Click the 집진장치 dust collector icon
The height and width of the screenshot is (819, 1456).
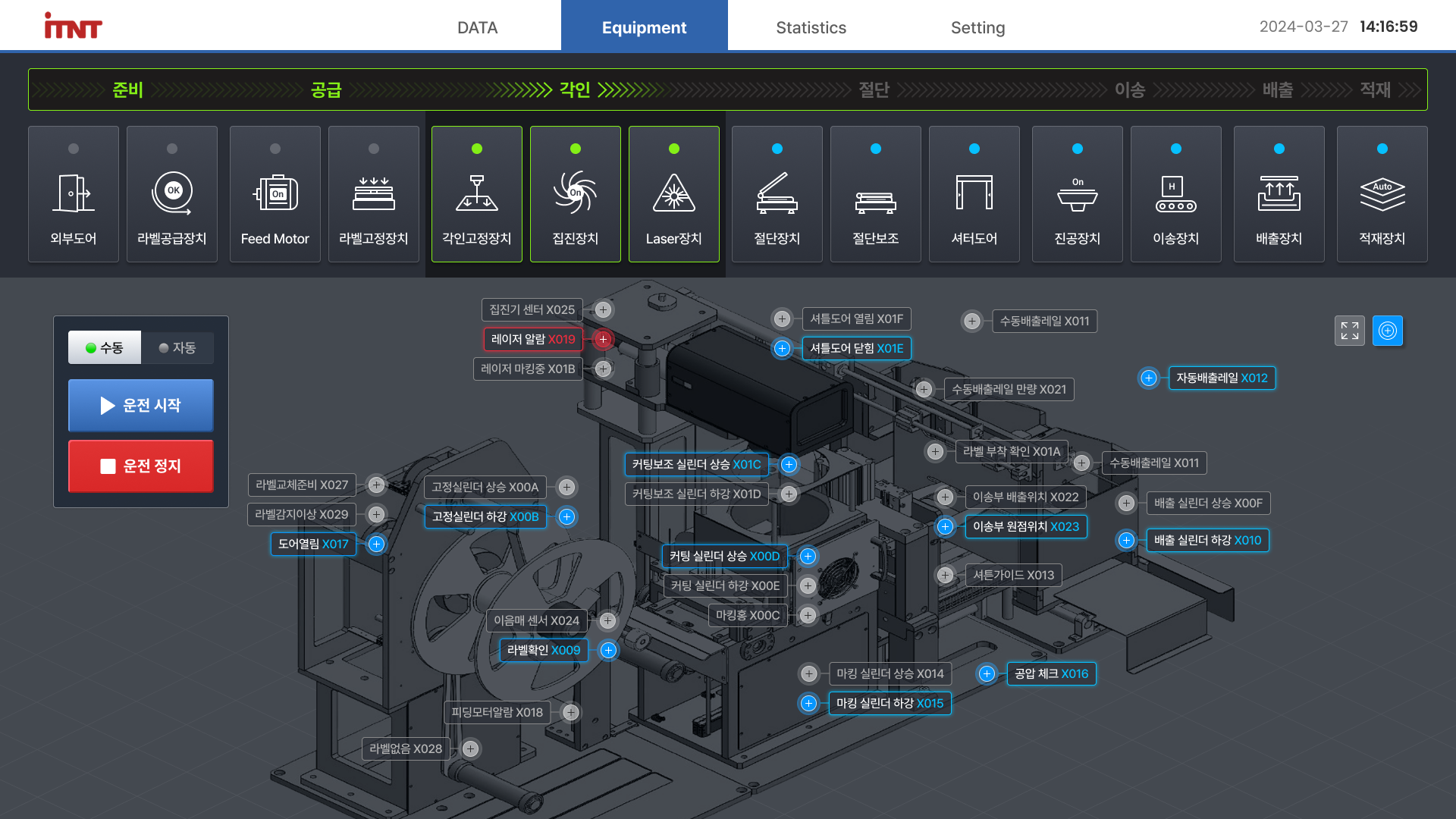575,194
